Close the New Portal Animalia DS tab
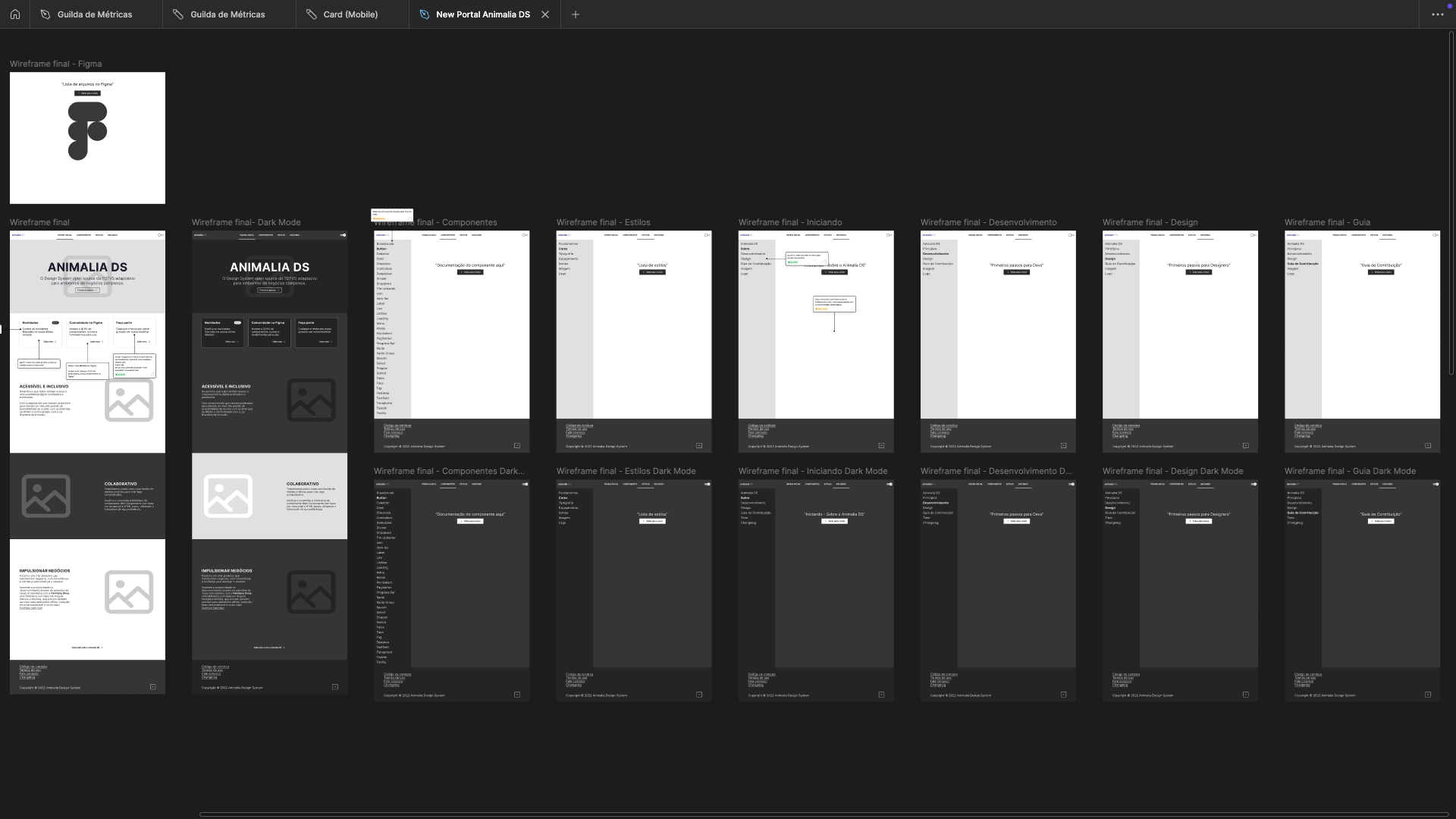This screenshot has width=1456, height=819. [x=545, y=14]
